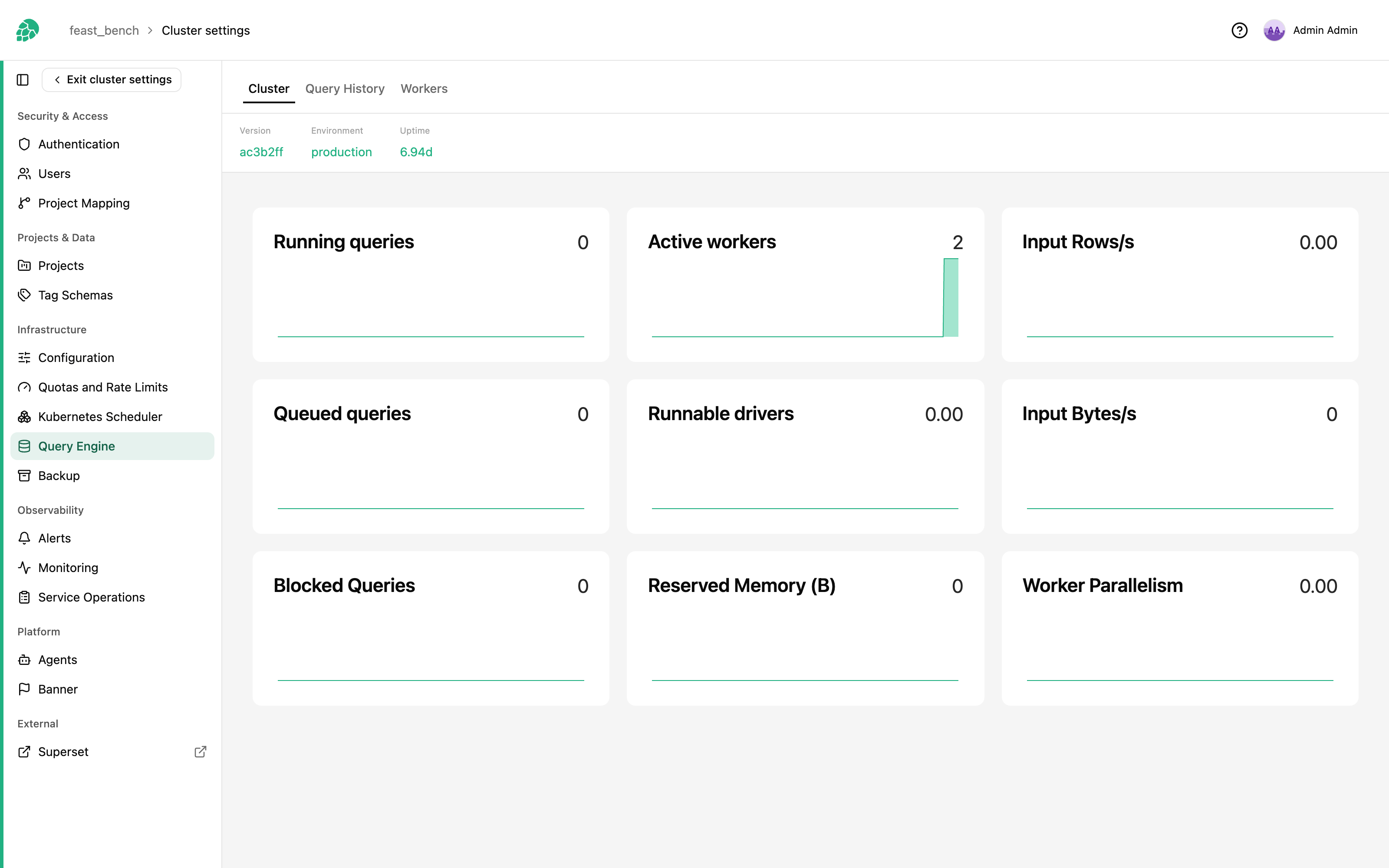Click the Authentication shield icon
The height and width of the screenshot is (868, 1389).
[24, 144]
